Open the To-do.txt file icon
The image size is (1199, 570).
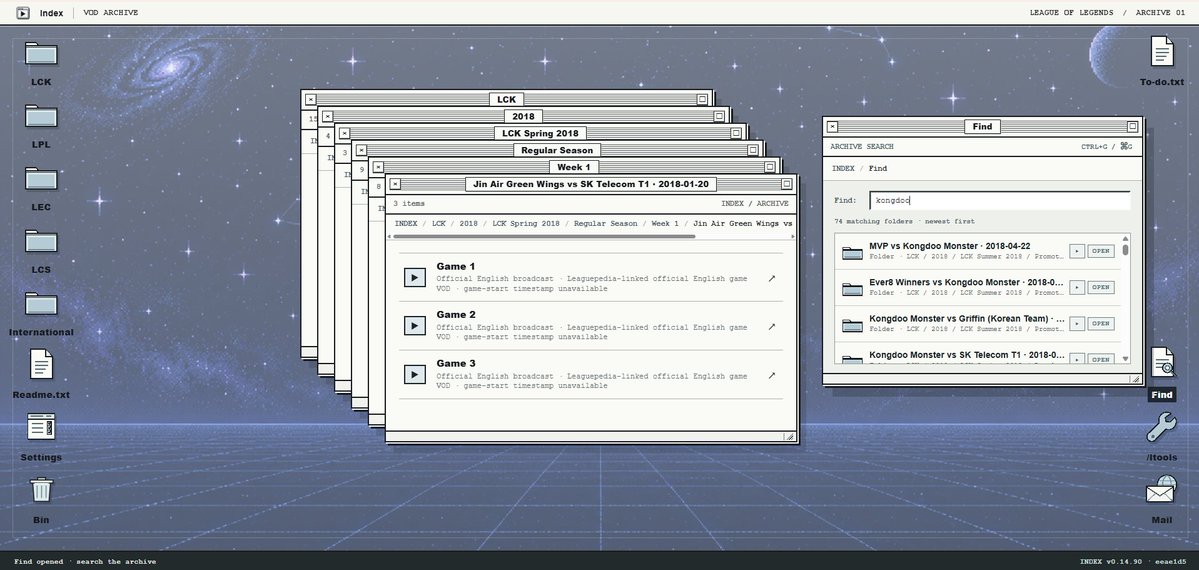point(1162,52)
